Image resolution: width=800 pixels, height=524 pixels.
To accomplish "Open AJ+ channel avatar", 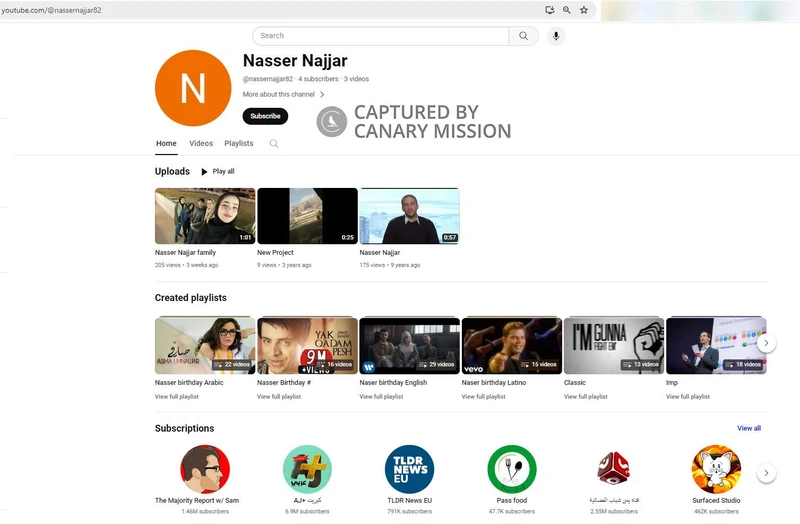I will (307, 469).
